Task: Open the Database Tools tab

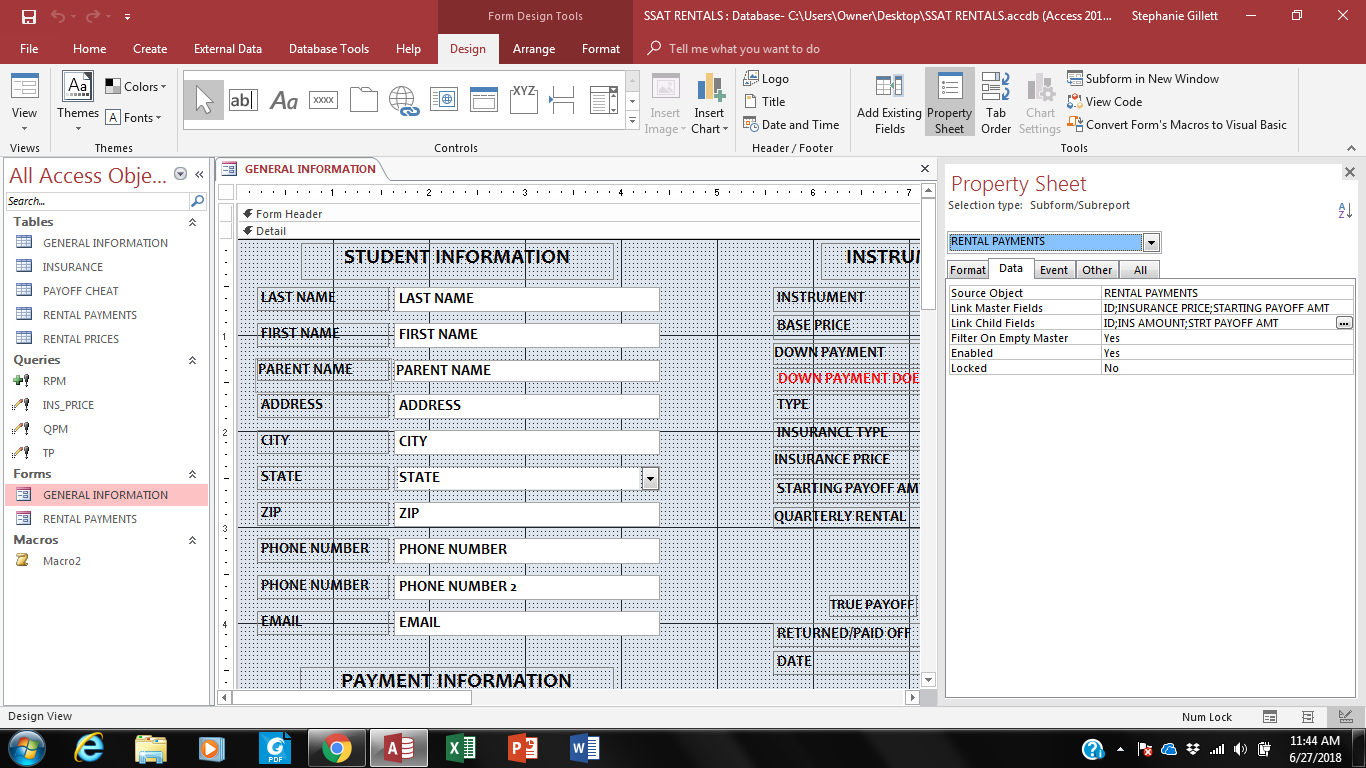Action: click(x=328, y=48)
